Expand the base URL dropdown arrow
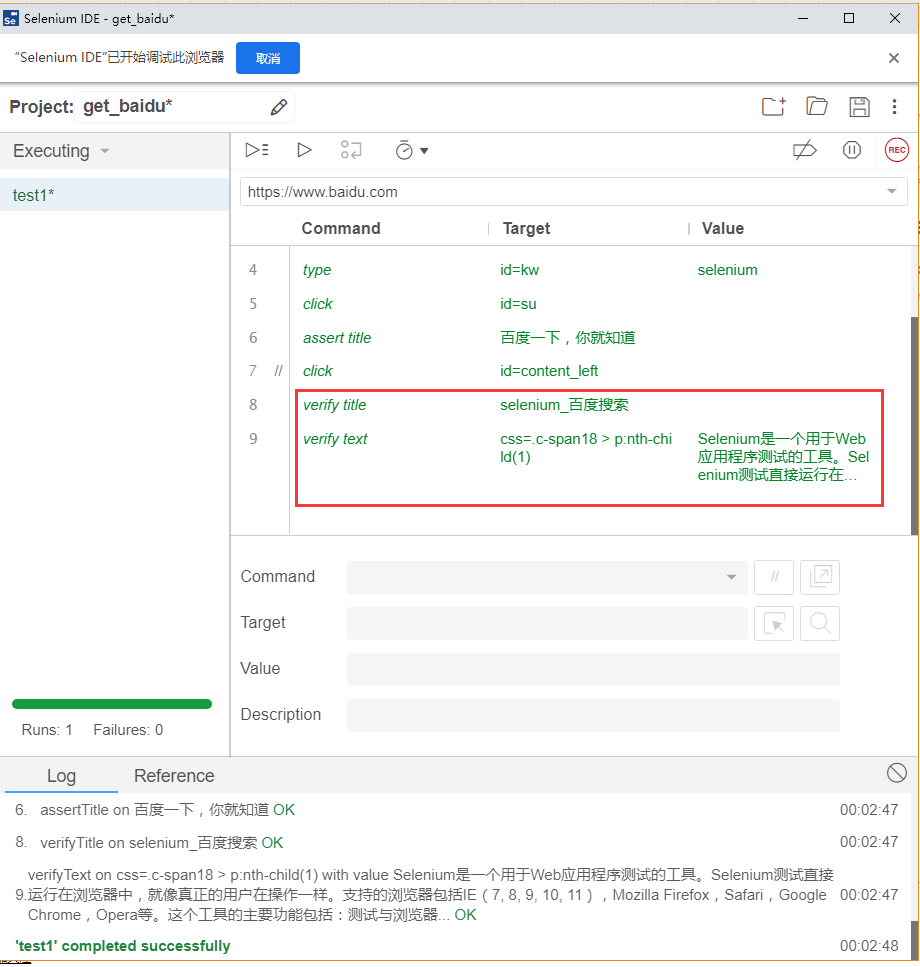Image resolution: width=920 pixels, height=967 pixels. coord(892,191)
